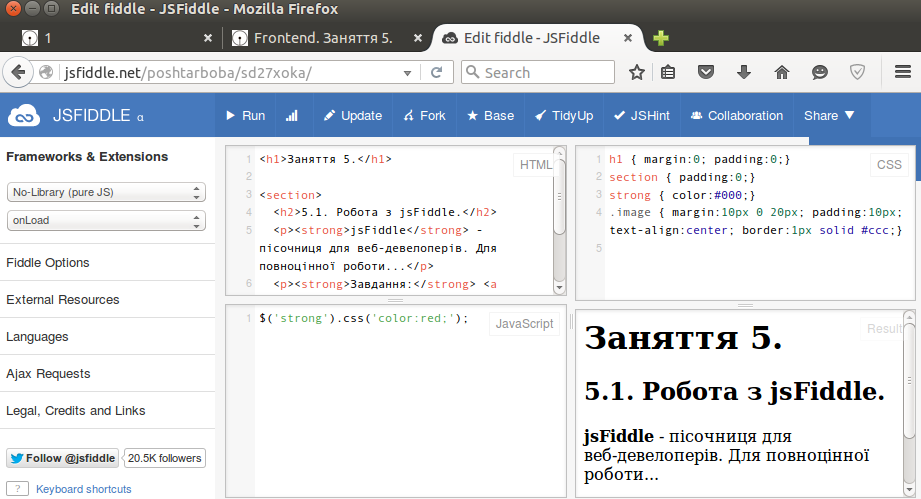Bookmark this page with star icon
921x499 pixels.
click(x=637, y=72)
